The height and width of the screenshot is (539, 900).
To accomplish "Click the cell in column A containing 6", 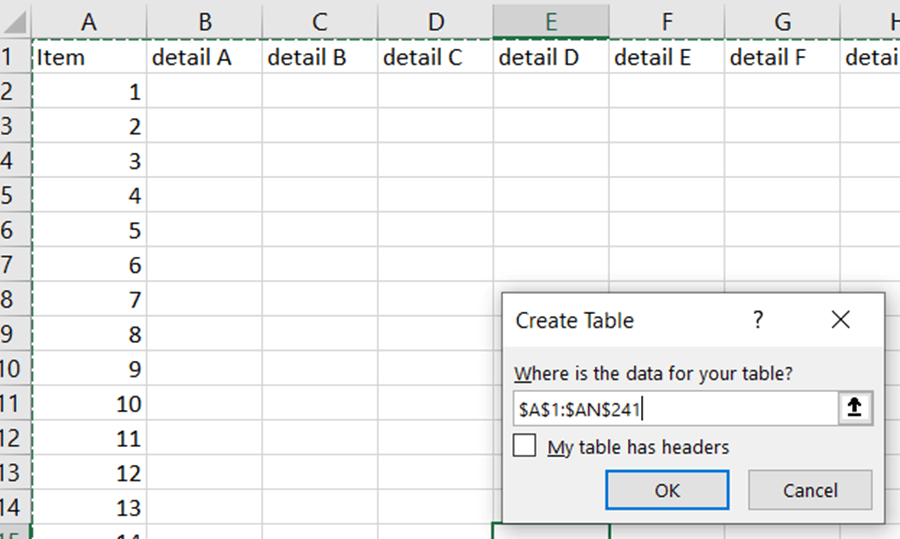I will [x=90, y=264].
